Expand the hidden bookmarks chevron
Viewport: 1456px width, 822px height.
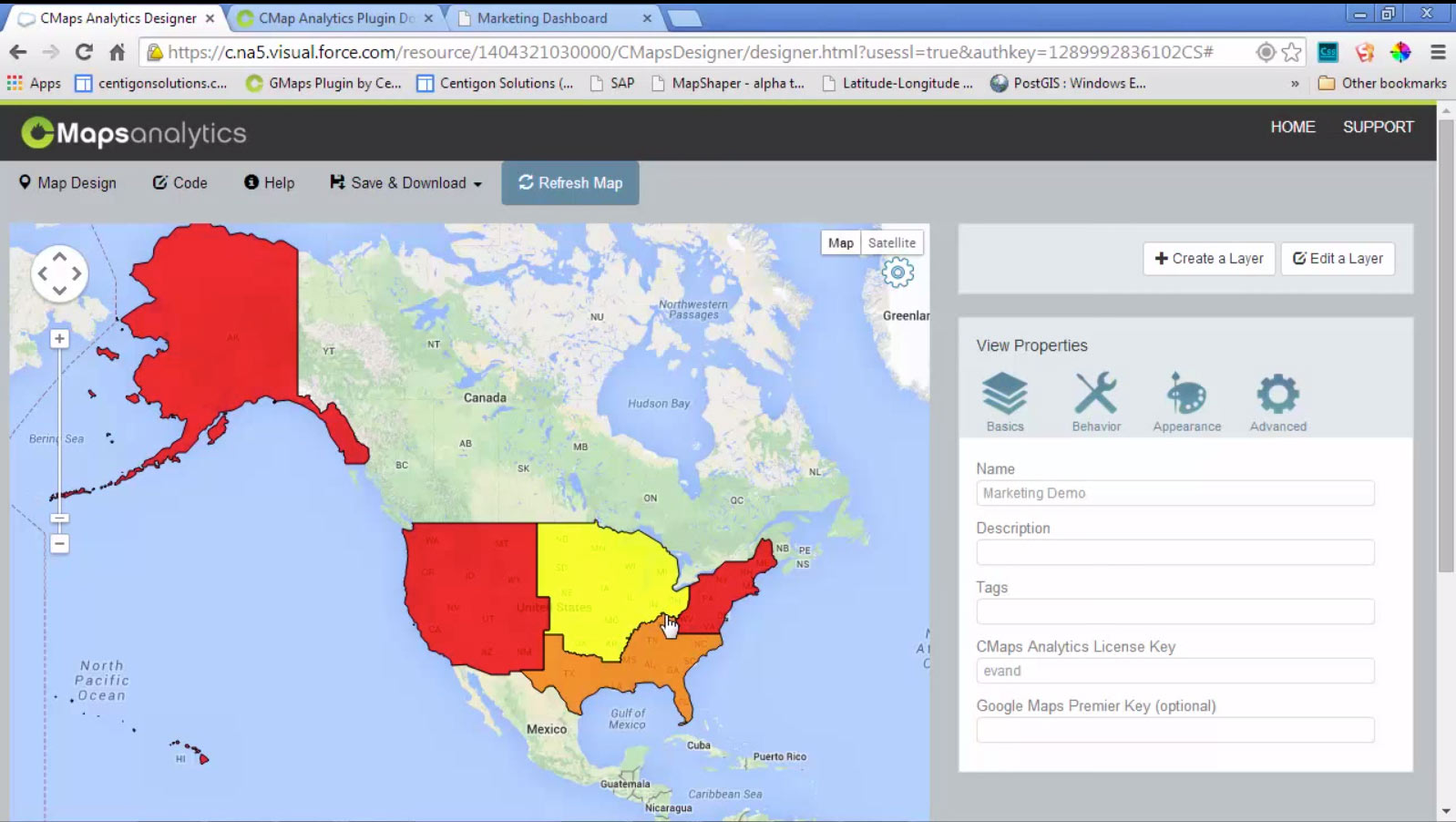click(x=1295, y=84)
